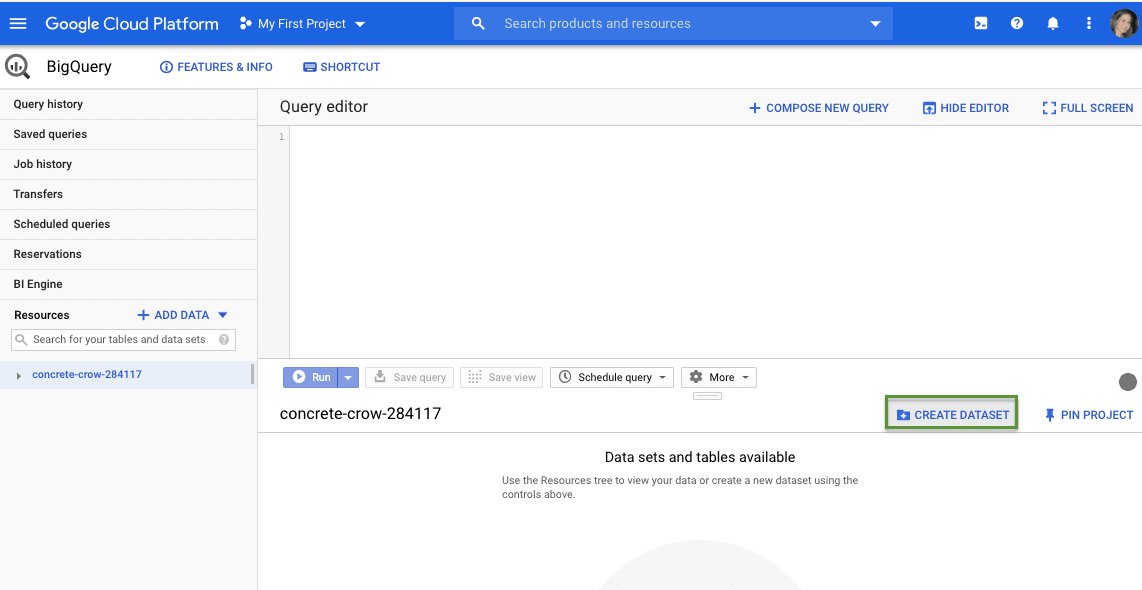This screenshot has height=590, width=1142.
Task: Expand the Add Data dropdown arrow
Action: (x=223, y=315)
